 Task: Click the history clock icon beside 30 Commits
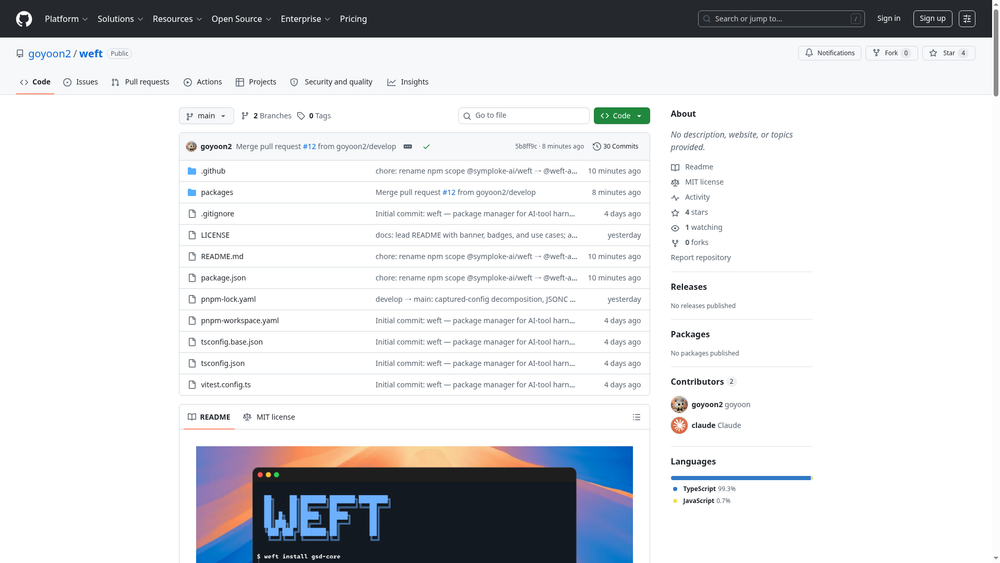coord(597,147)
